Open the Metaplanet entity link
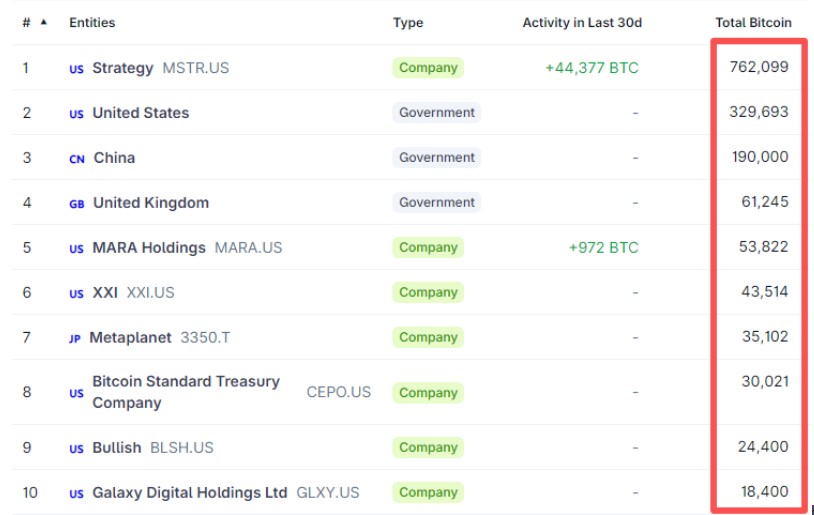 130,338
